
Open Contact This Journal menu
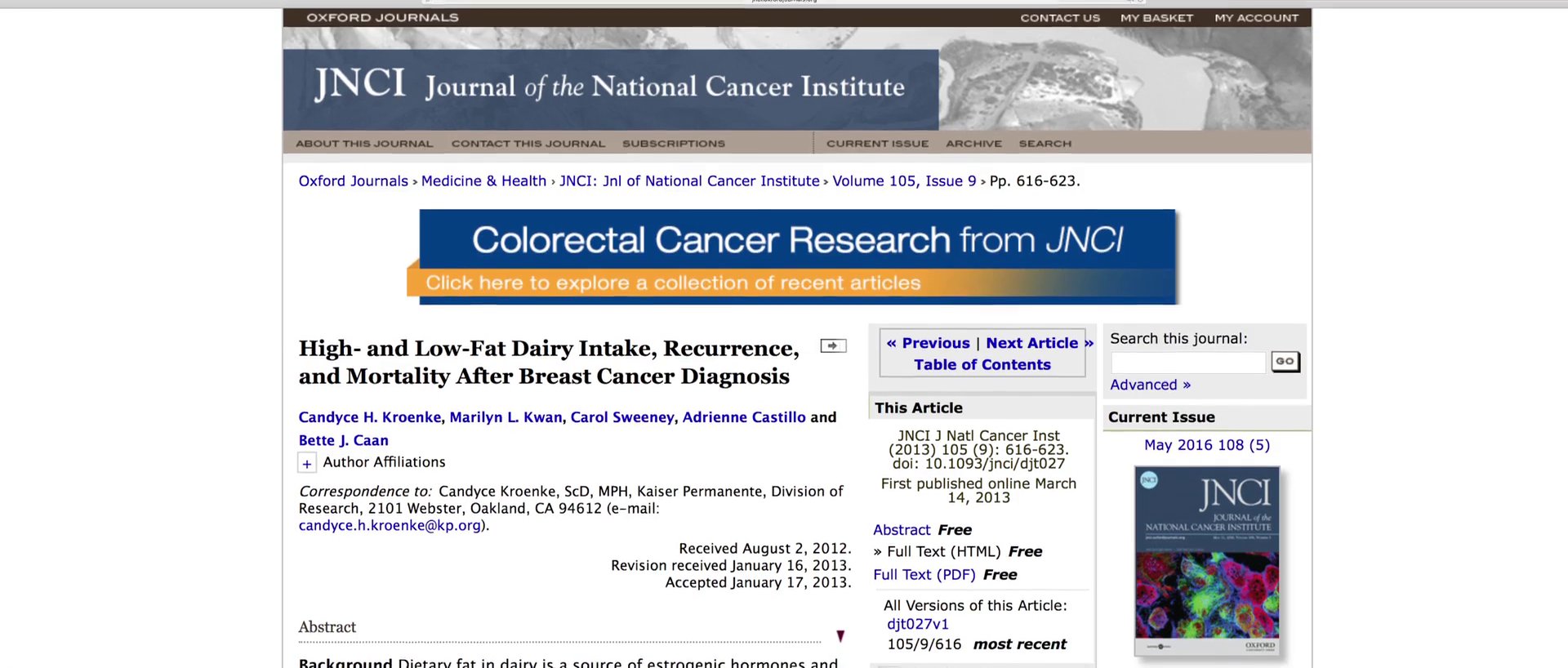click(x=528, y=144)
